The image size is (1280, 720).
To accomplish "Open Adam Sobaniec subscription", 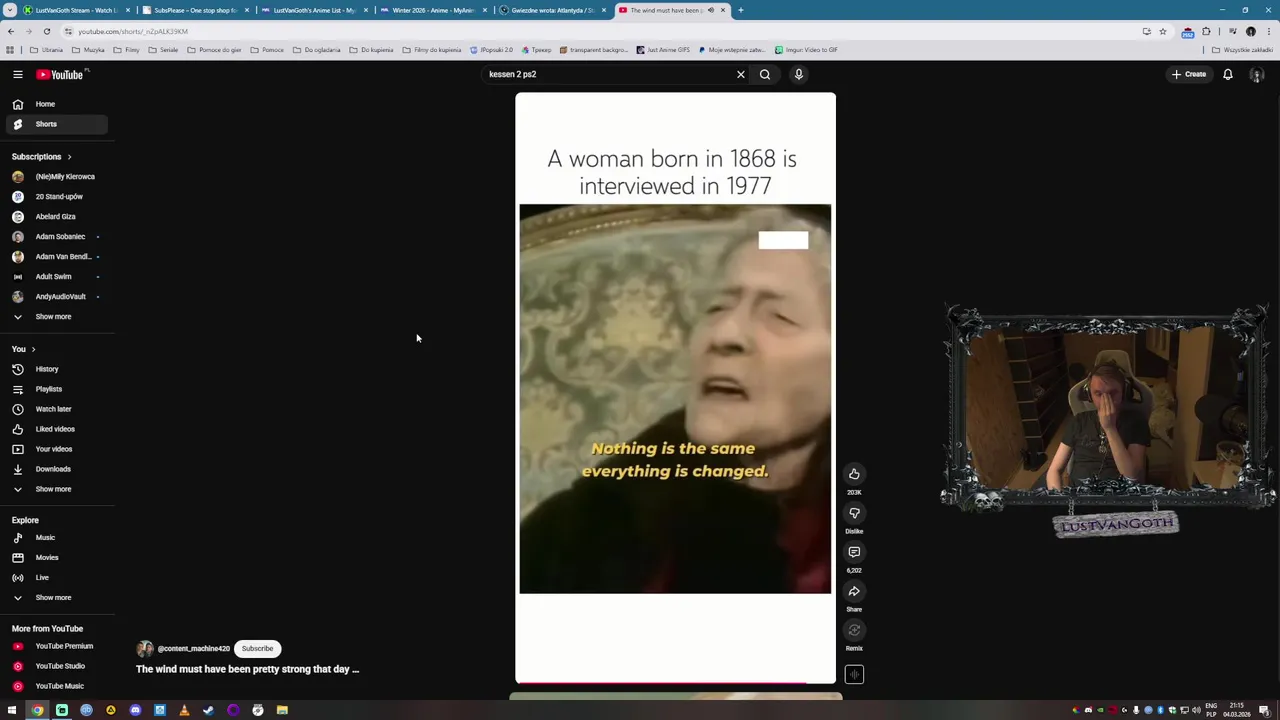I will [55, 237].
